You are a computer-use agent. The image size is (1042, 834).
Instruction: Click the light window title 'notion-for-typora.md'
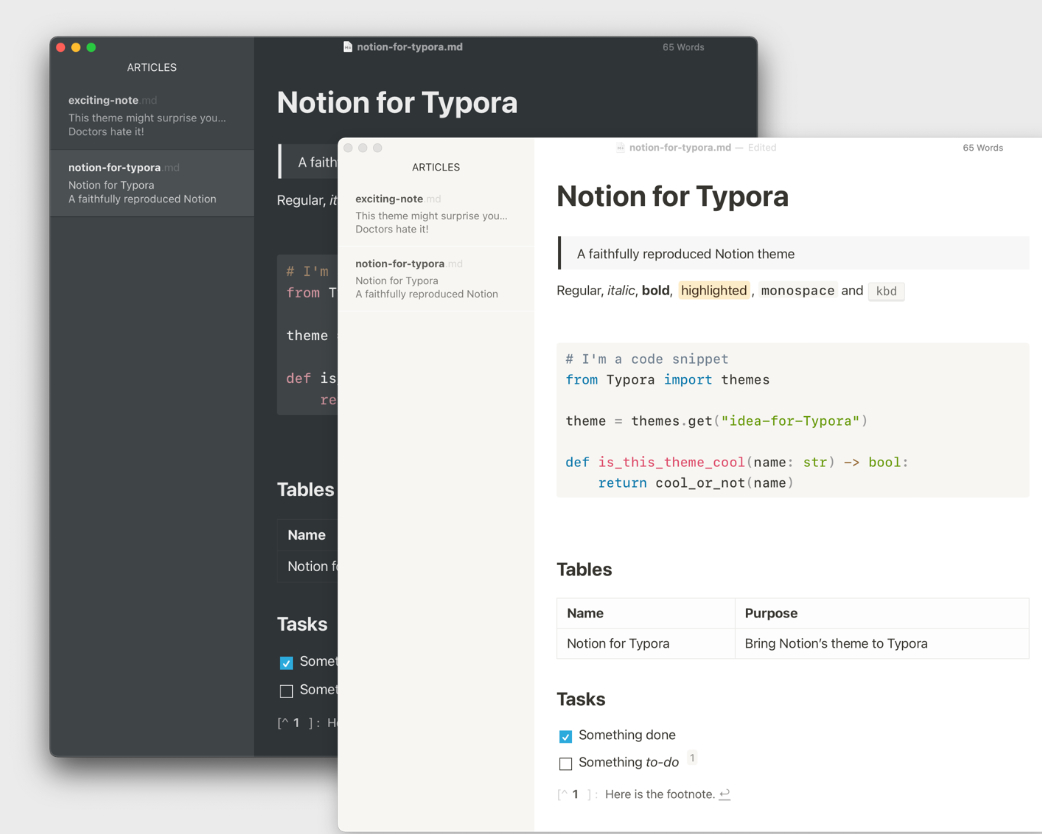click(x=680, y=148)
